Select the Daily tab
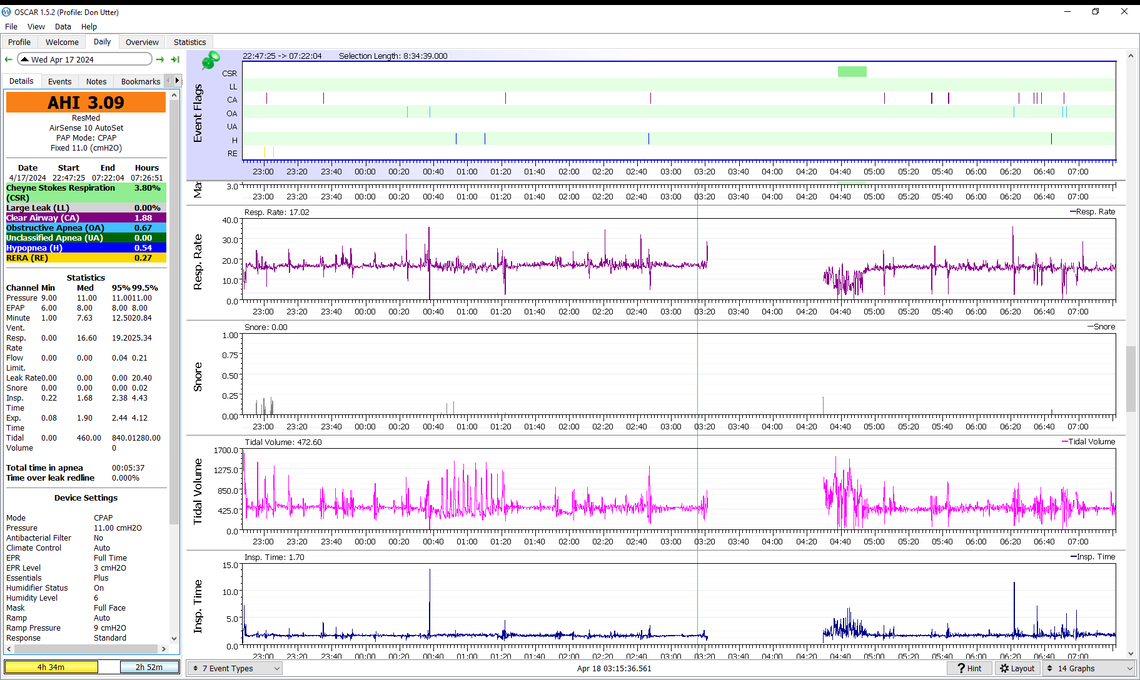 [102, 42]
